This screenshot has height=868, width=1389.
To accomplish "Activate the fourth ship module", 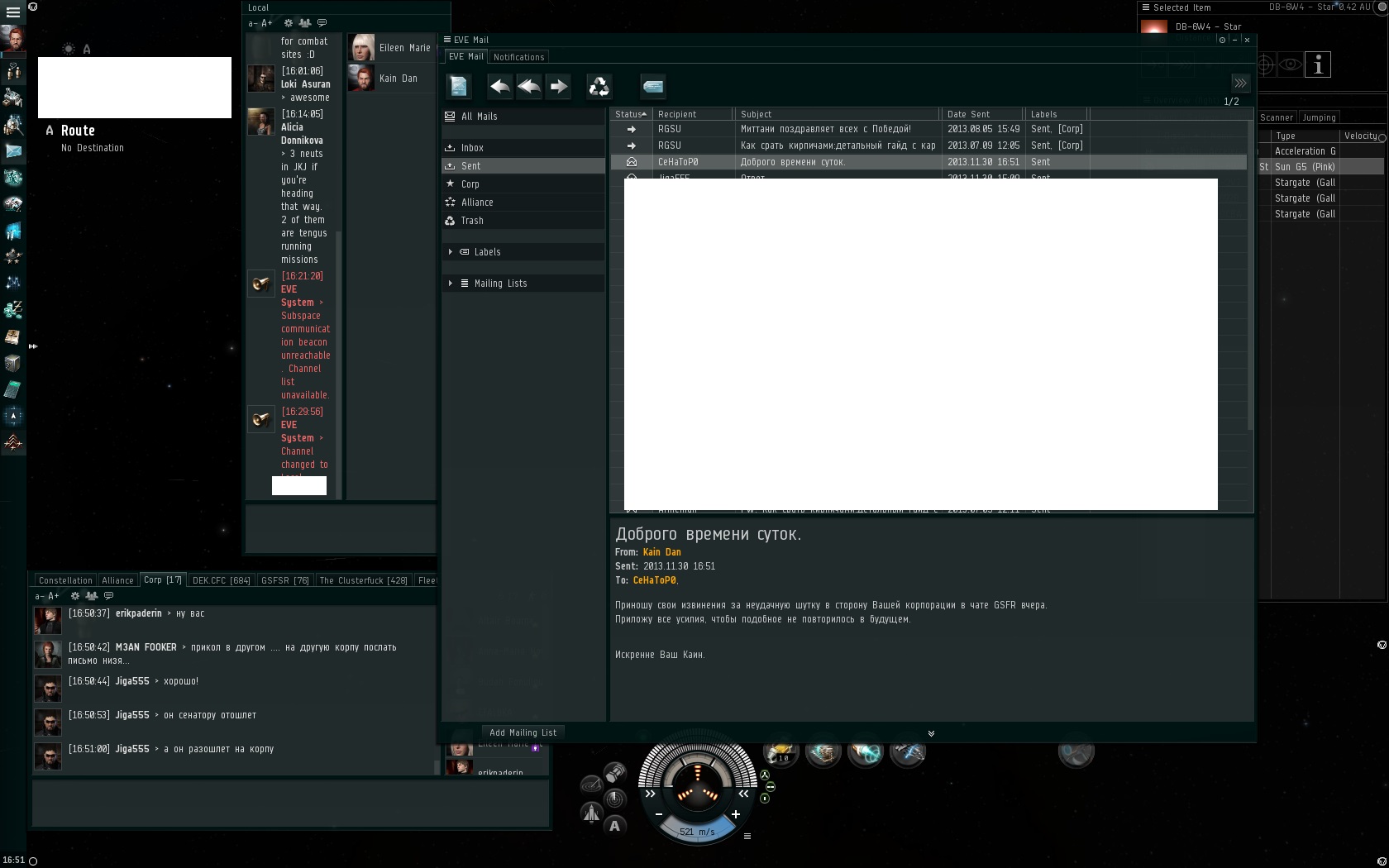I will 908,752.
